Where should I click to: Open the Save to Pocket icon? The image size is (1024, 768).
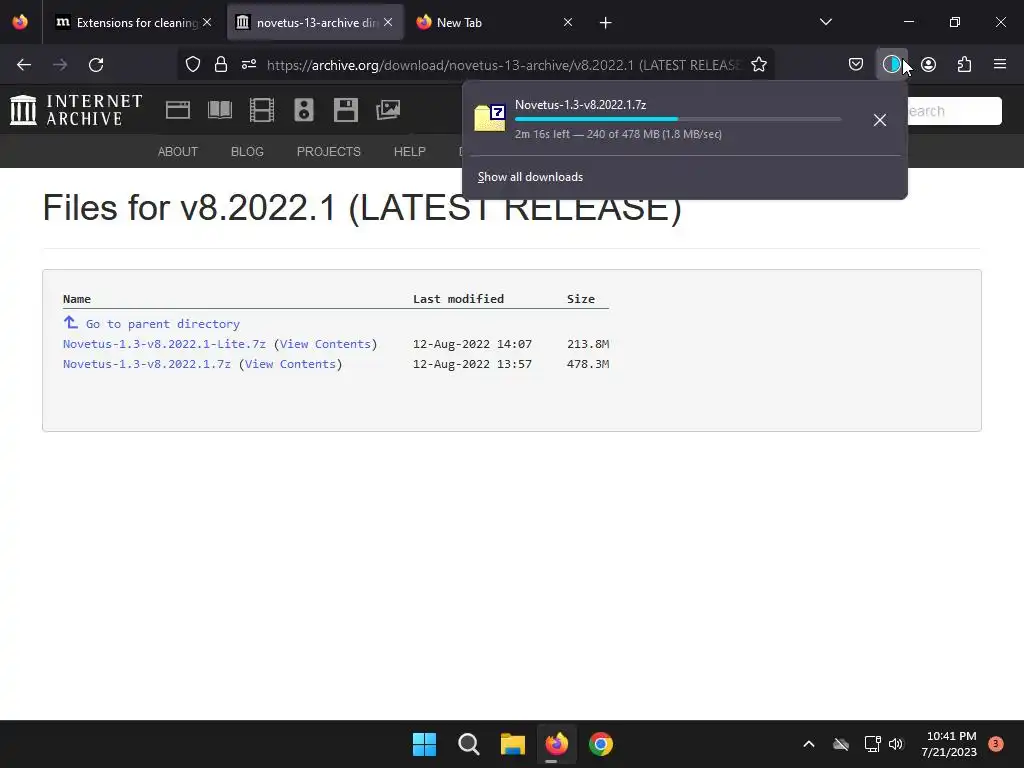coord(856,65)
